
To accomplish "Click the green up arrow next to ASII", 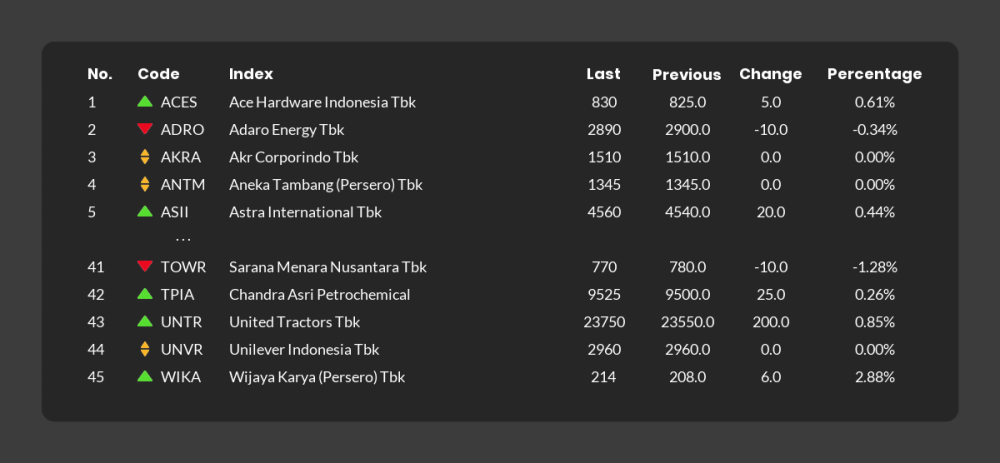I will [x=145, y=211].
